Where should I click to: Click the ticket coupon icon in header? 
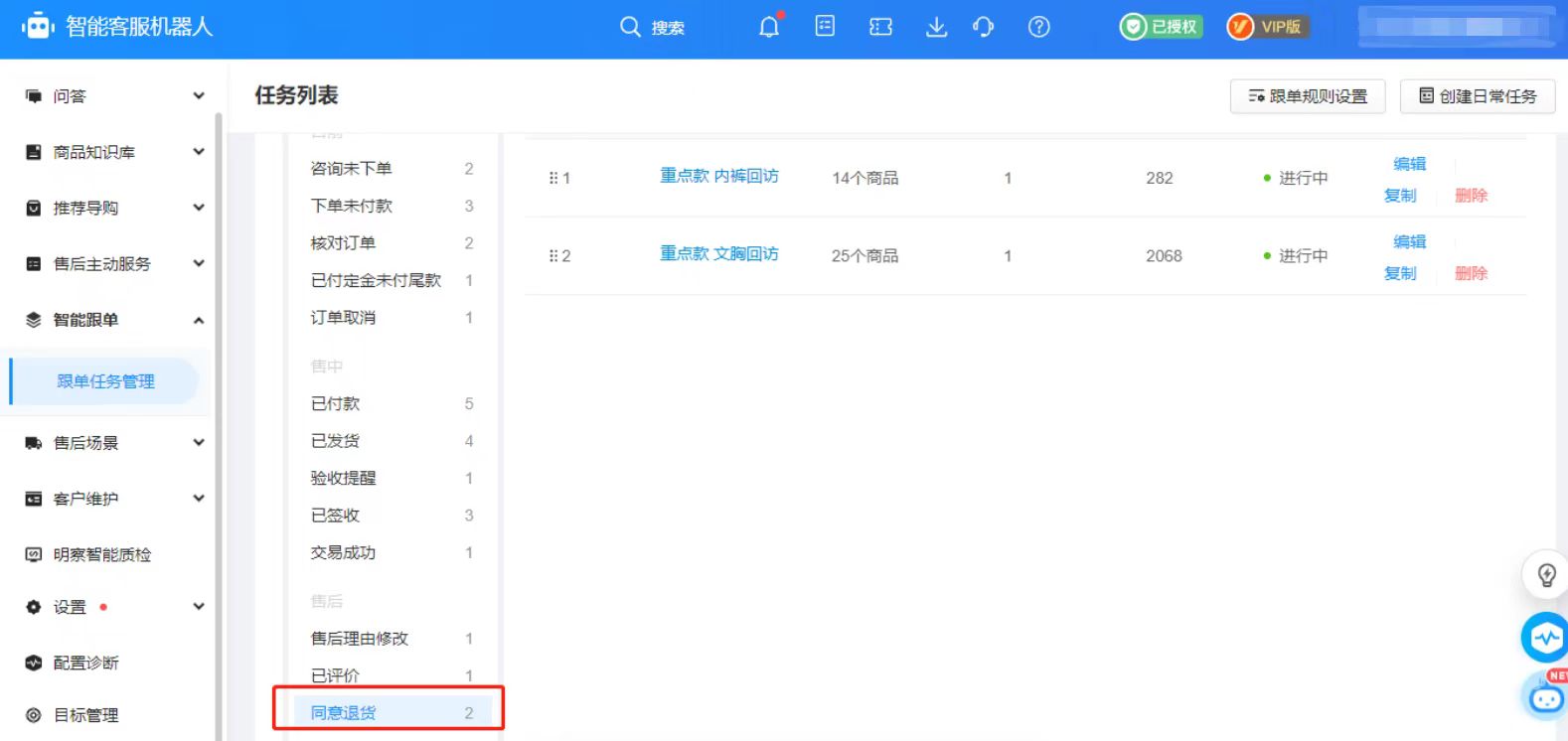(880, 27)
